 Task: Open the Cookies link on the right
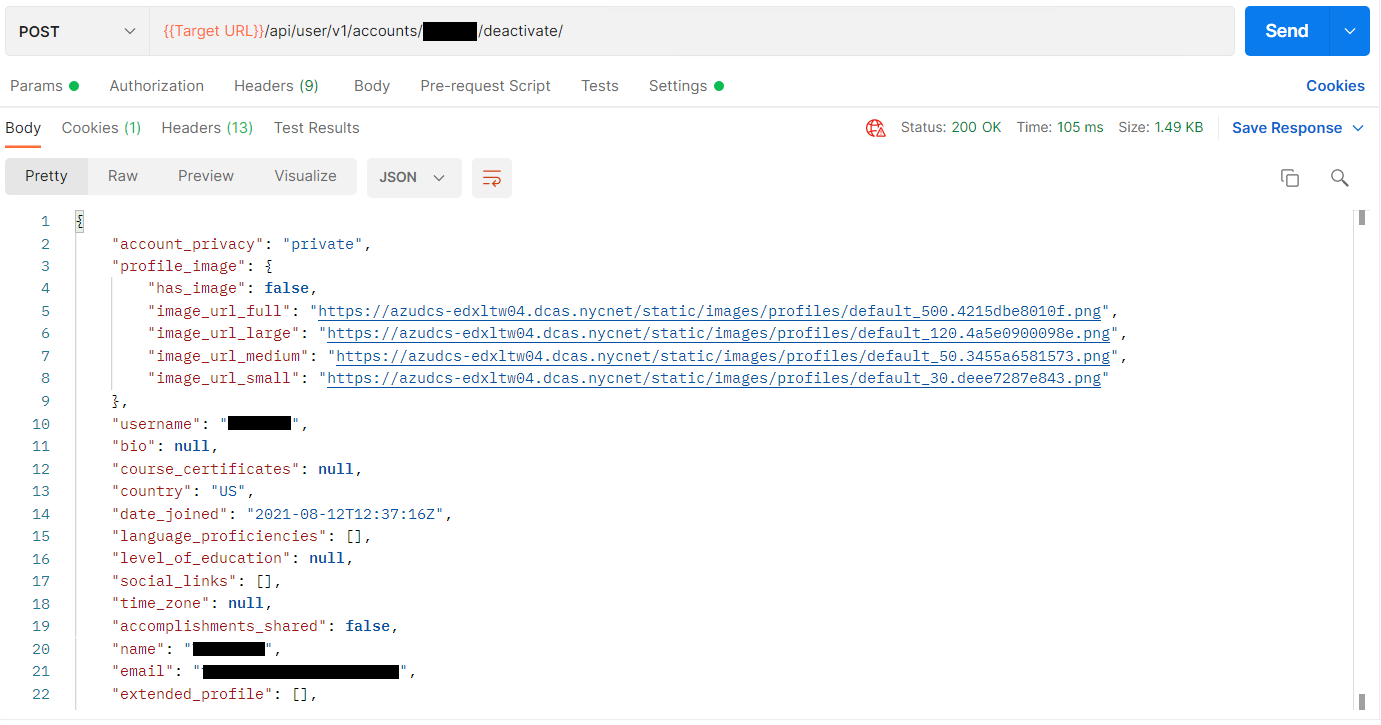[1335, 86]
